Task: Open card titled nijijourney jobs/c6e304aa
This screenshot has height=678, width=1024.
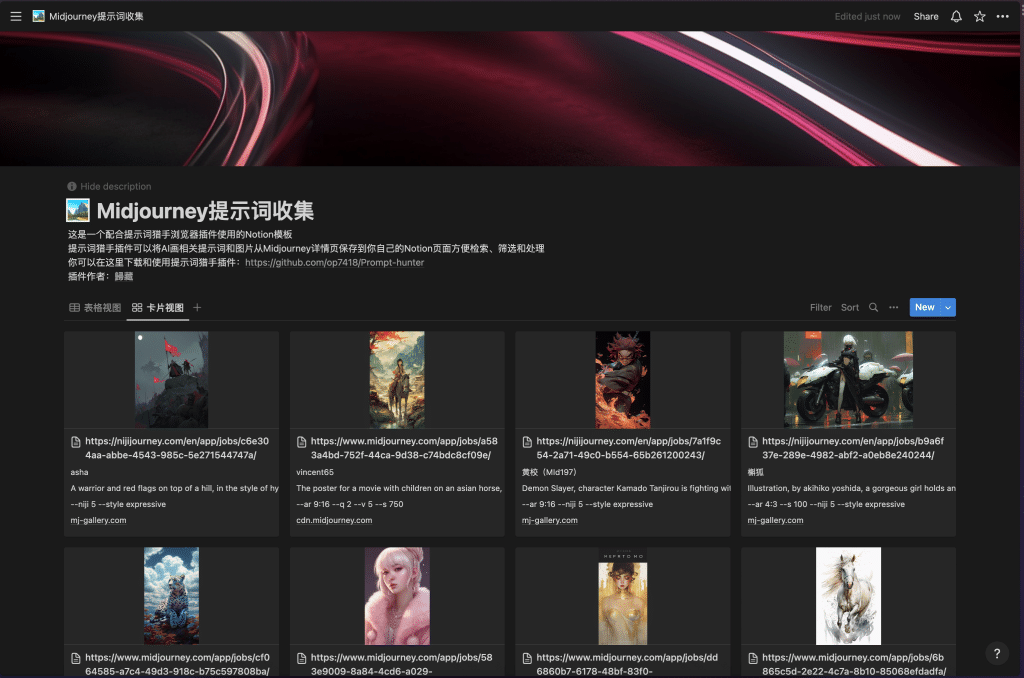Action: coord(177,448)
